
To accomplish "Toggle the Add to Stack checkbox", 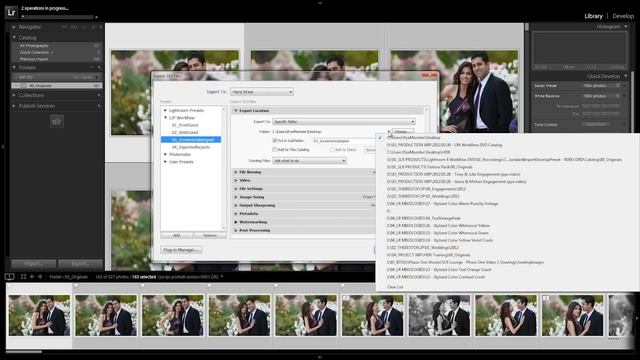I will coord(332,150).
